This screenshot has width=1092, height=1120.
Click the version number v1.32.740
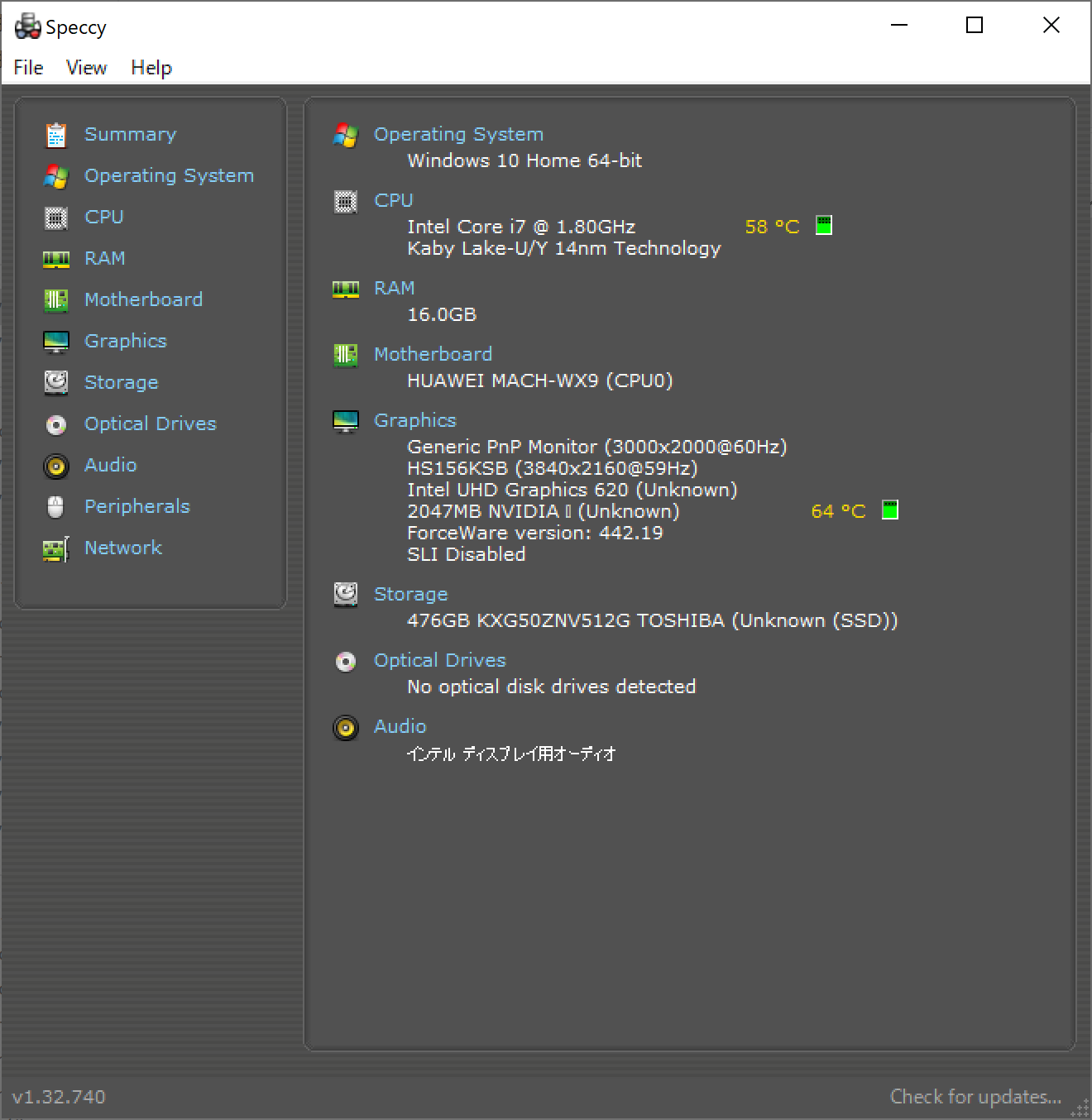(59, 1097)
